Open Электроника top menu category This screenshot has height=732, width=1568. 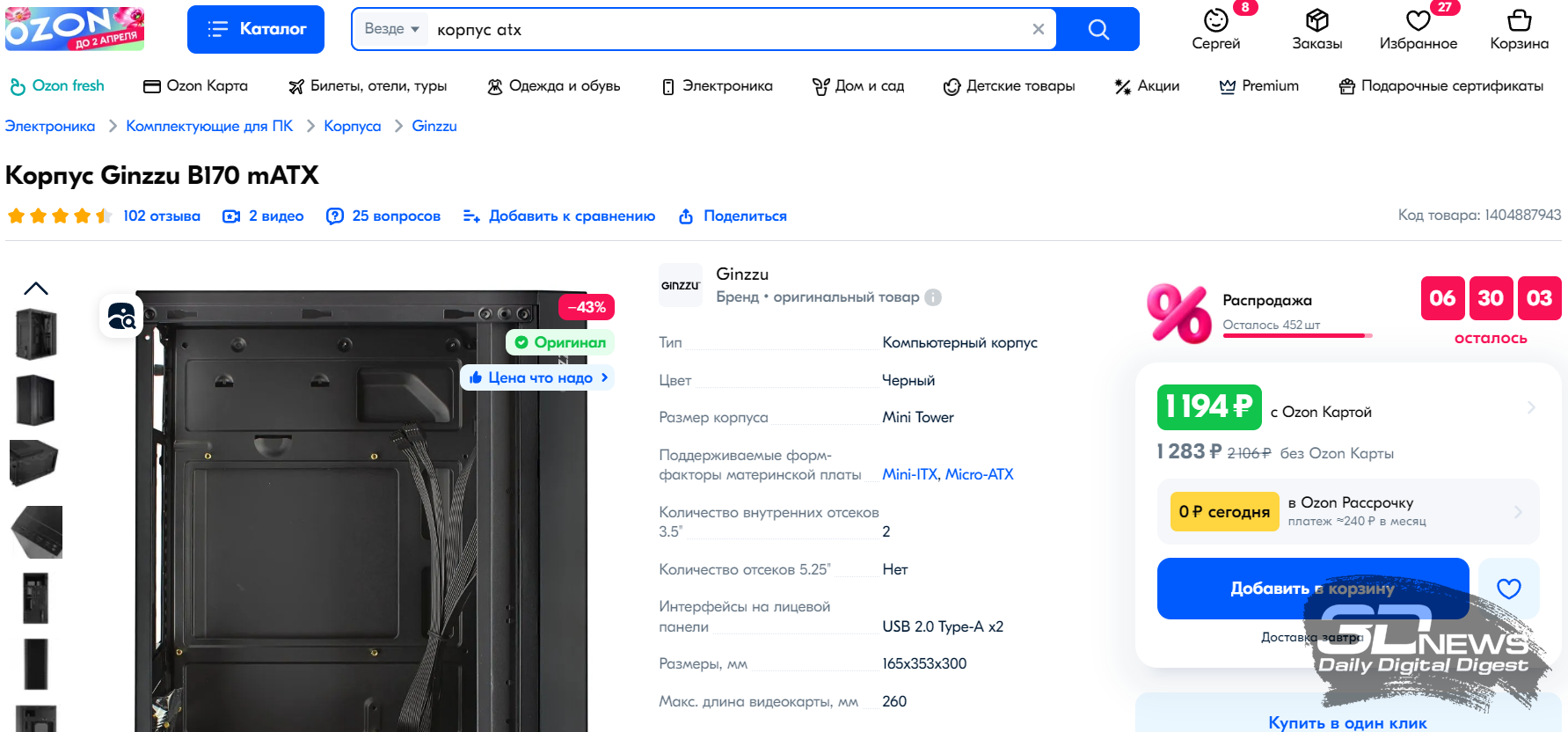(x=717, y=86)
